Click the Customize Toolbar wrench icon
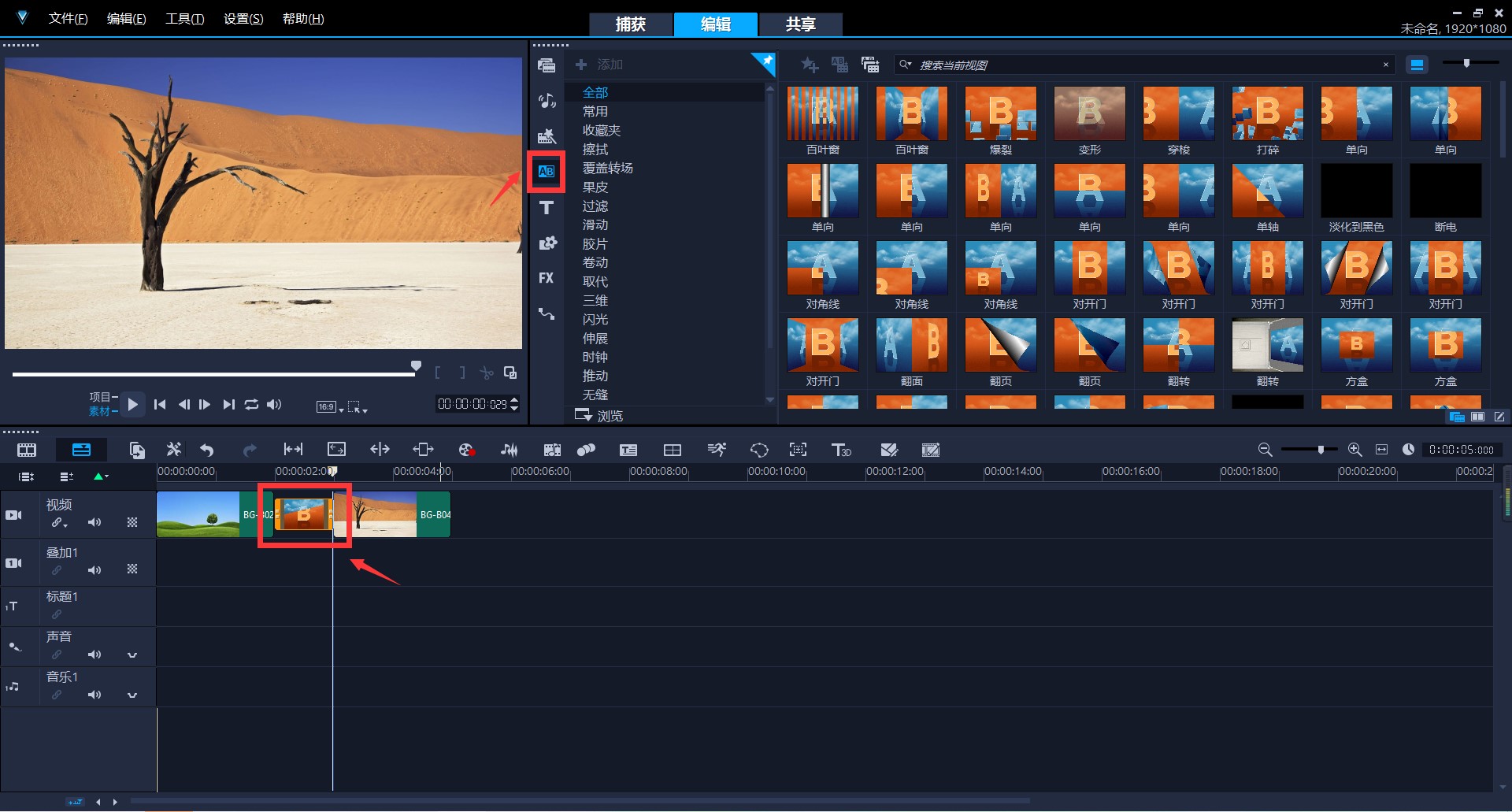Viewport: 1512px width, 812px height. (x=174, y=450)
